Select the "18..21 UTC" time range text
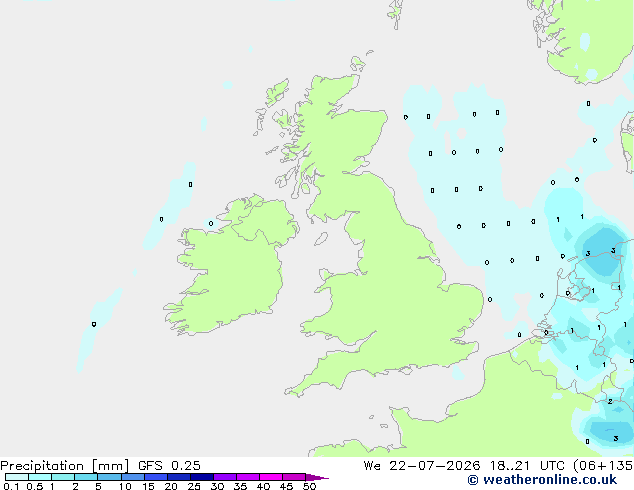 [528, 466]
